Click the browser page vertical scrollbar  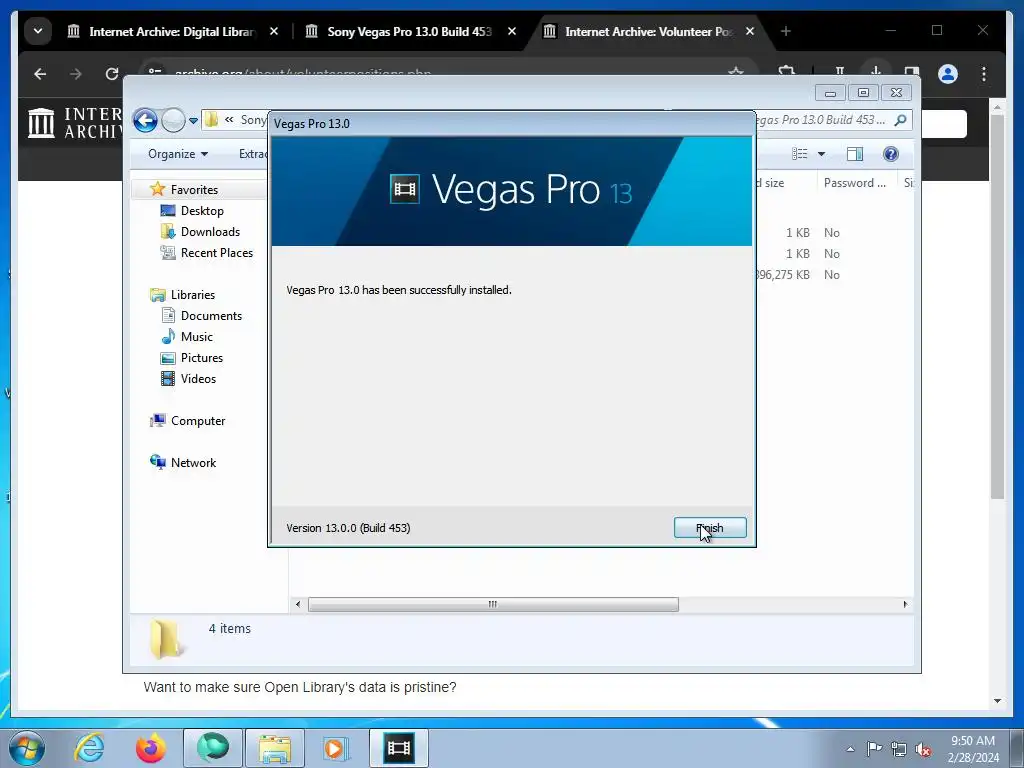click(x=997, y=307)
